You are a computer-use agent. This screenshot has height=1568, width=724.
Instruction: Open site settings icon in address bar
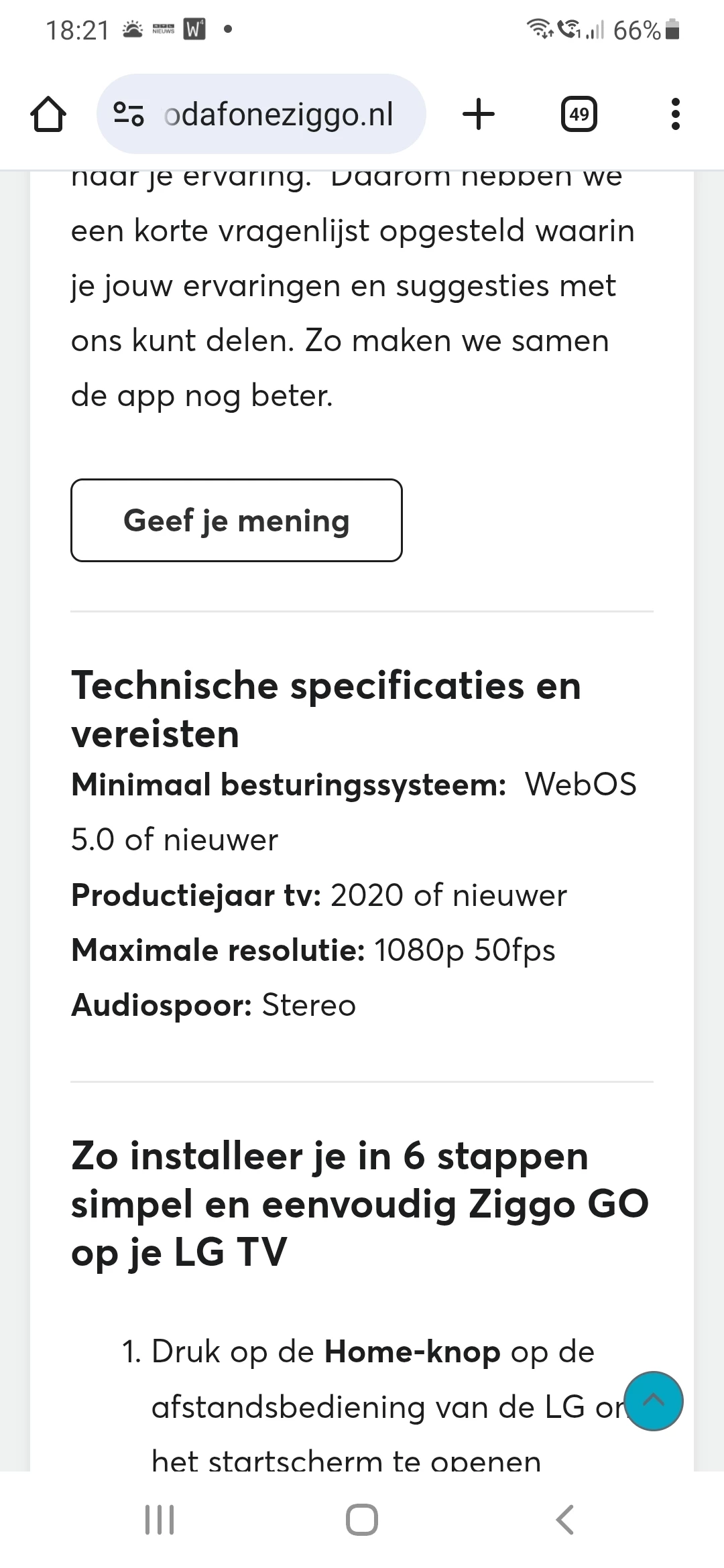(129, 115)
